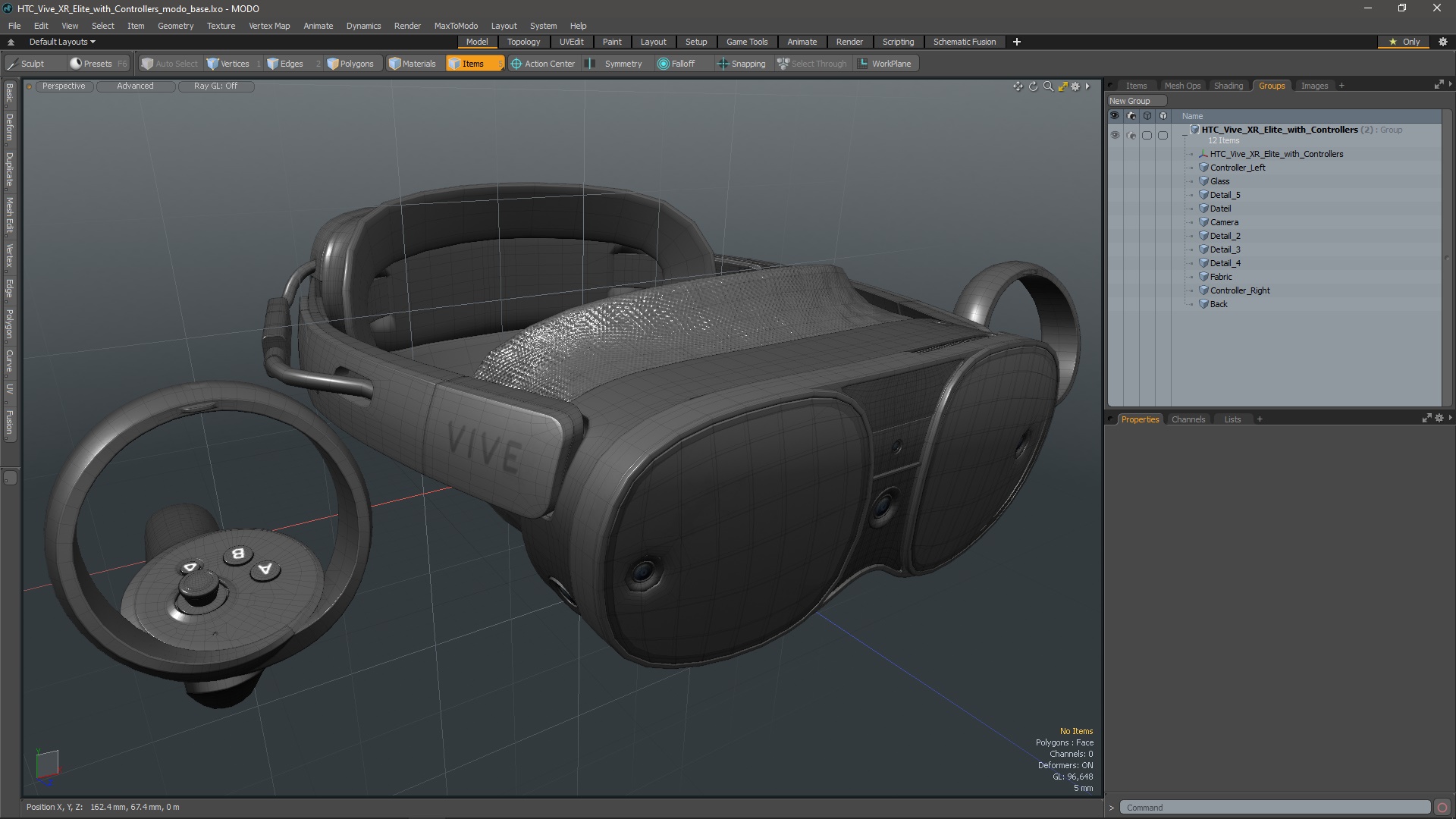Click the cube icon next to Controller_Left
Viewport: 1456px width, 819px height.
pos(1203,168)
